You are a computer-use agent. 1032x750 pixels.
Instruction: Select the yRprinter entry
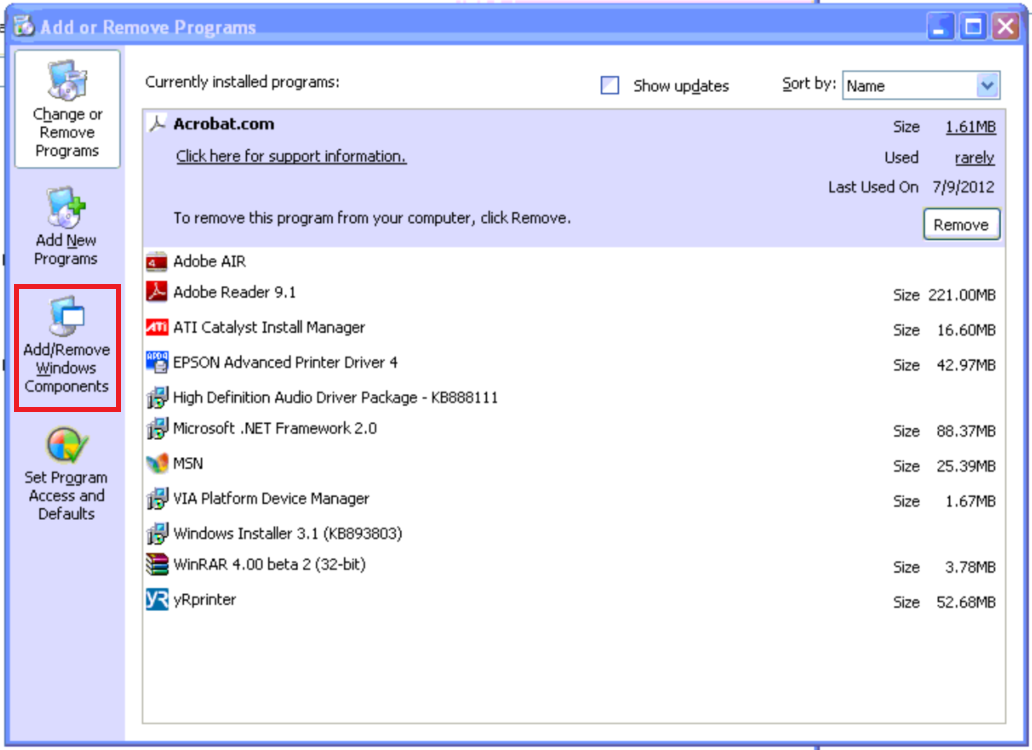(x=573, y=600)
